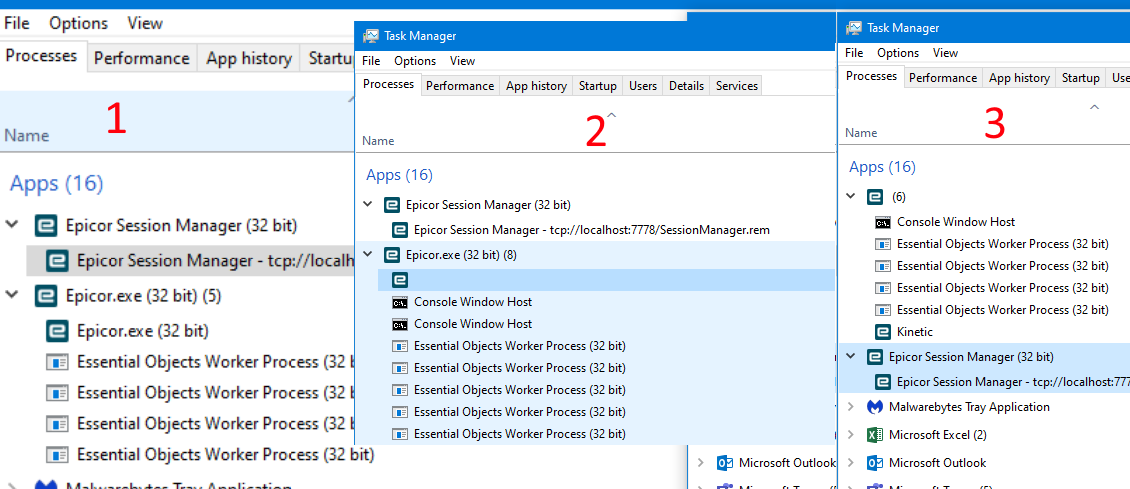Open View menu in middle Task Manager window
Image resolution: width=1130 pixels, height=489 pixels.
click(463, 60)
